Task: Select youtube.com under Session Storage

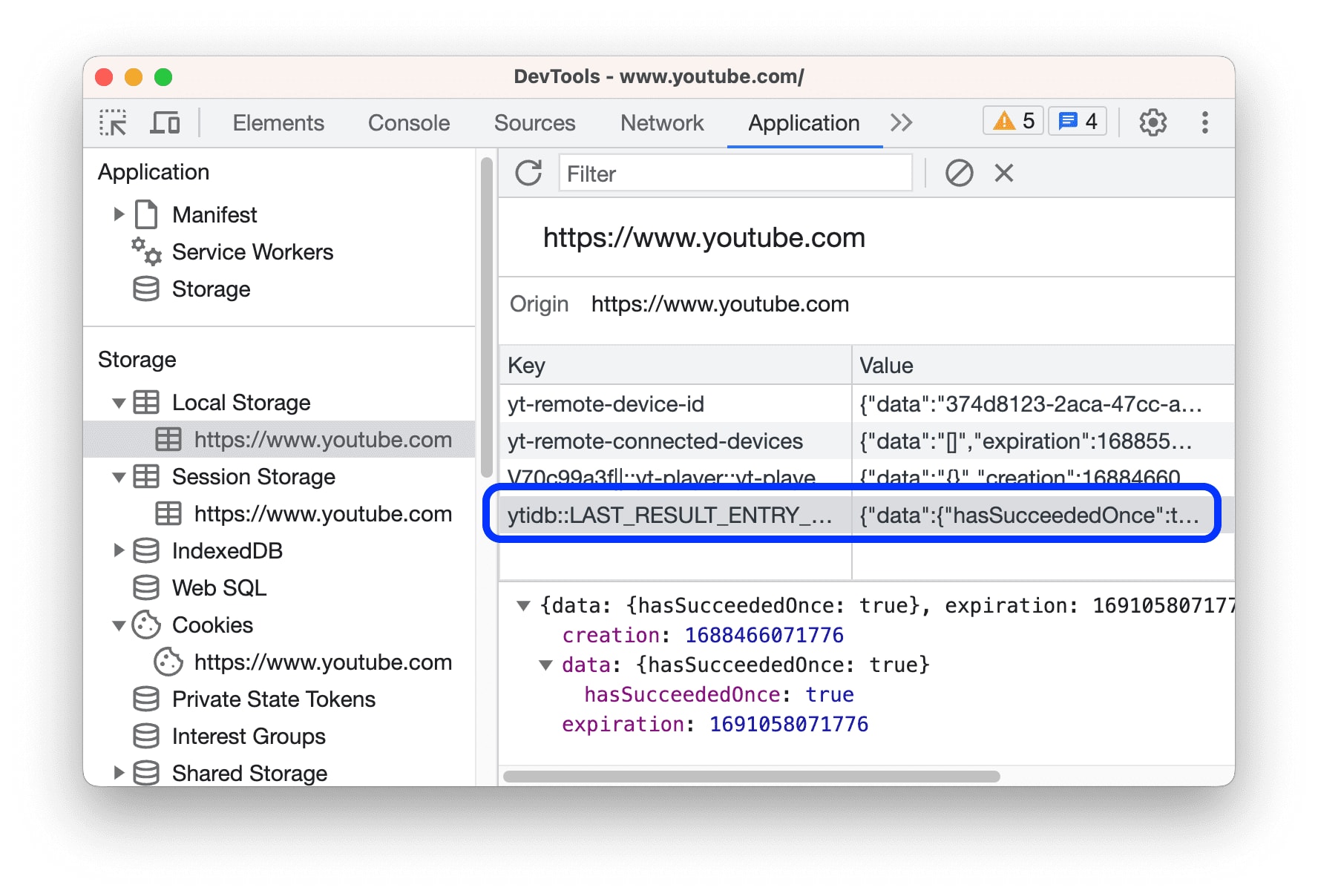Action: [323, 513]
